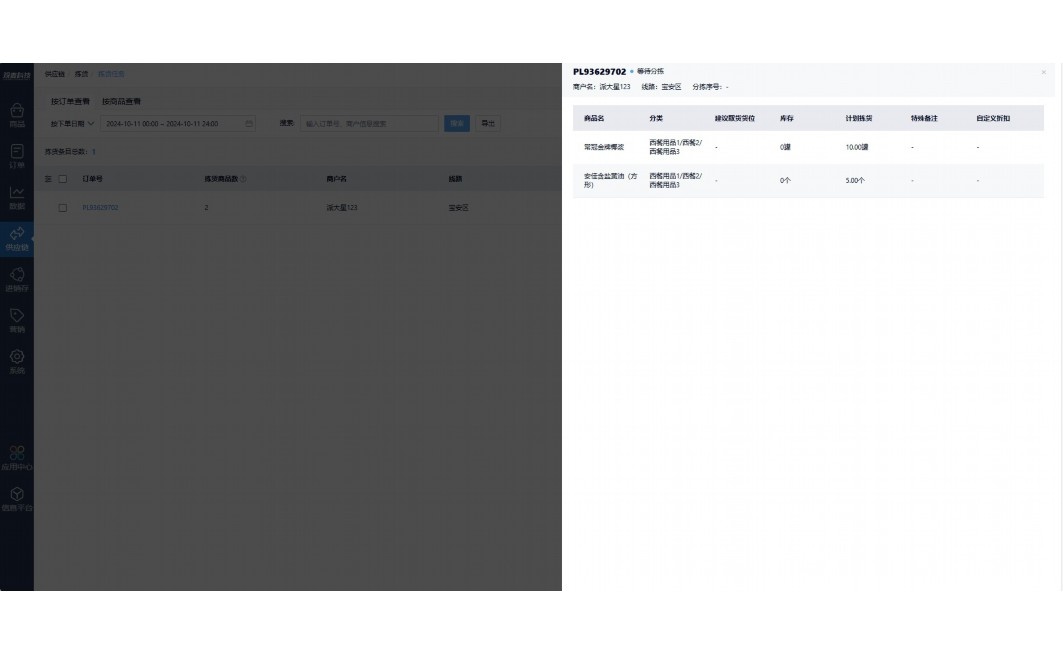This screenshot has width=1063, height=654.
Task: Click the calendar icon in date range
Action: point(249,124)
